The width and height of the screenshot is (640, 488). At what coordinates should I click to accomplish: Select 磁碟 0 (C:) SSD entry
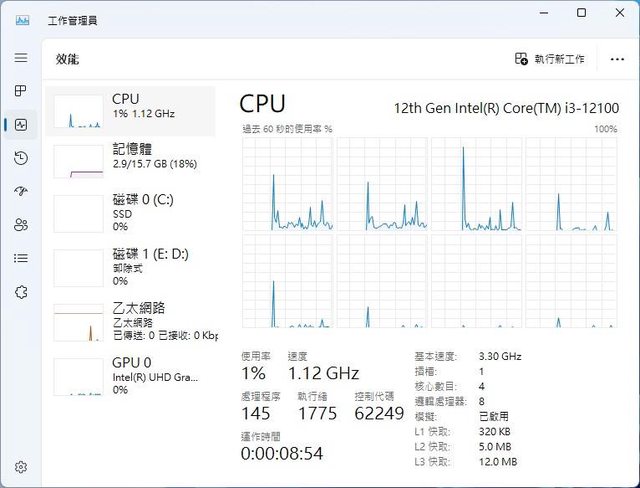pos(130,213)
